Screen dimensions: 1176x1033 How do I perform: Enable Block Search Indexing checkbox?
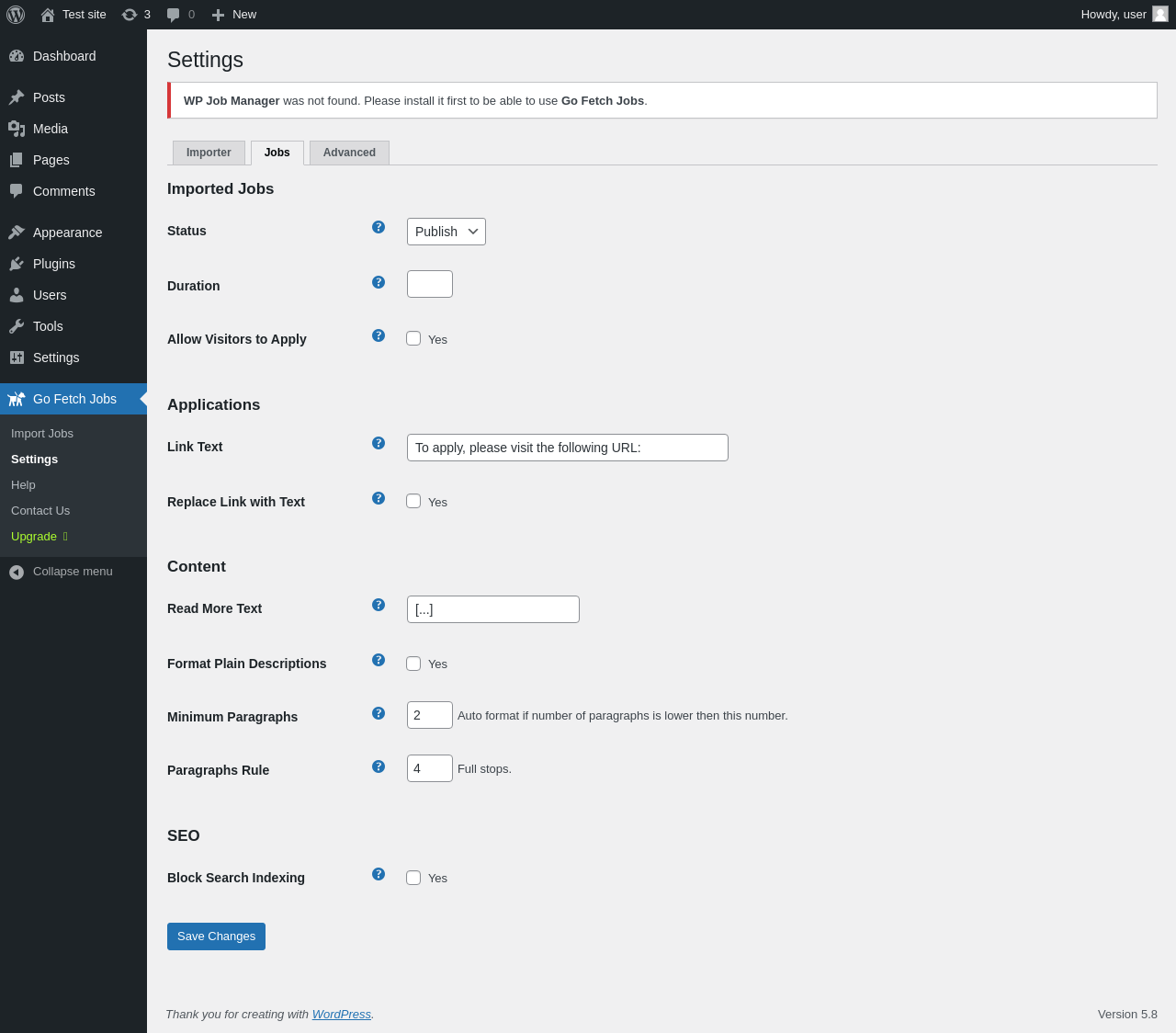coord(413,878)
